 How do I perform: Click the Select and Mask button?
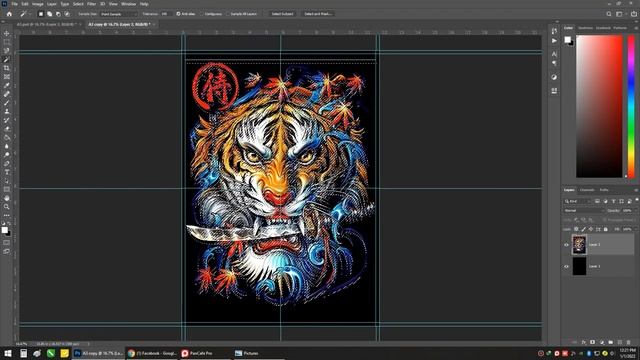[x=318, y=14]
